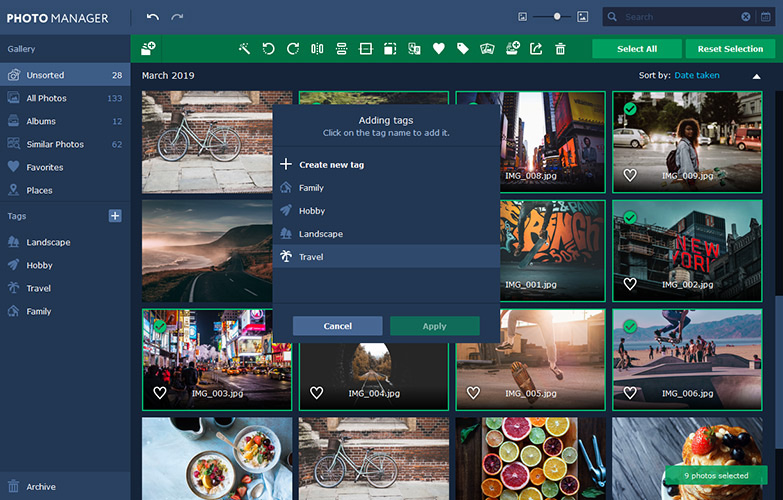Click the flip horizontal toolbar icon
The width and height of the screenshot is (783, 500).
(x=317, y=48)
